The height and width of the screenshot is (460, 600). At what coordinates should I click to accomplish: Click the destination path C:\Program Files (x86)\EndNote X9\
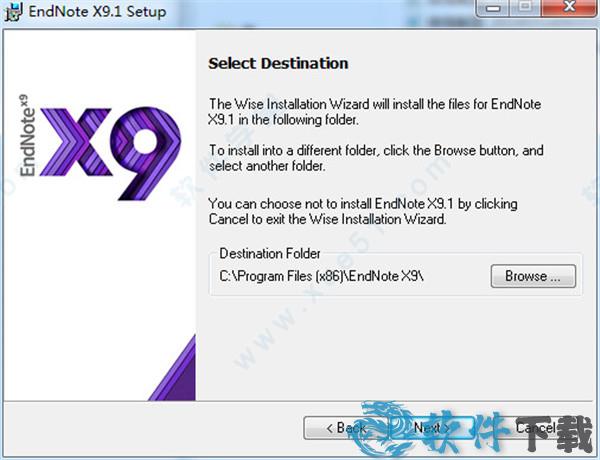pos(321,276)
